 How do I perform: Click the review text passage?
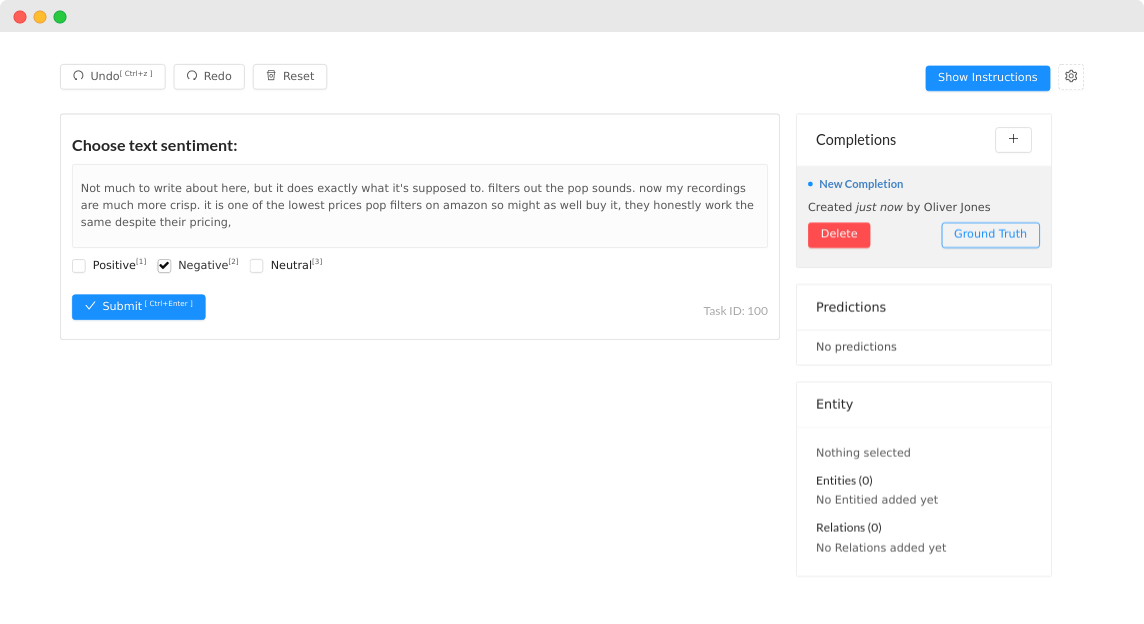(x=419, y=205)
